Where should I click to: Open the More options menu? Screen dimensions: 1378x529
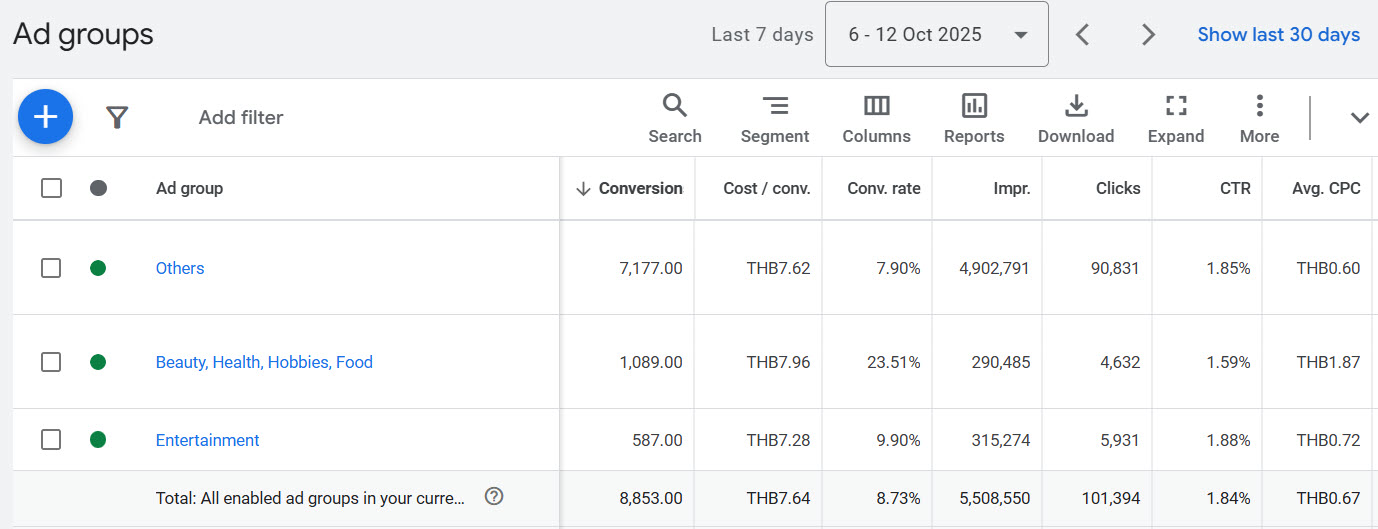pyautogui.click(x=1259, y=119)
